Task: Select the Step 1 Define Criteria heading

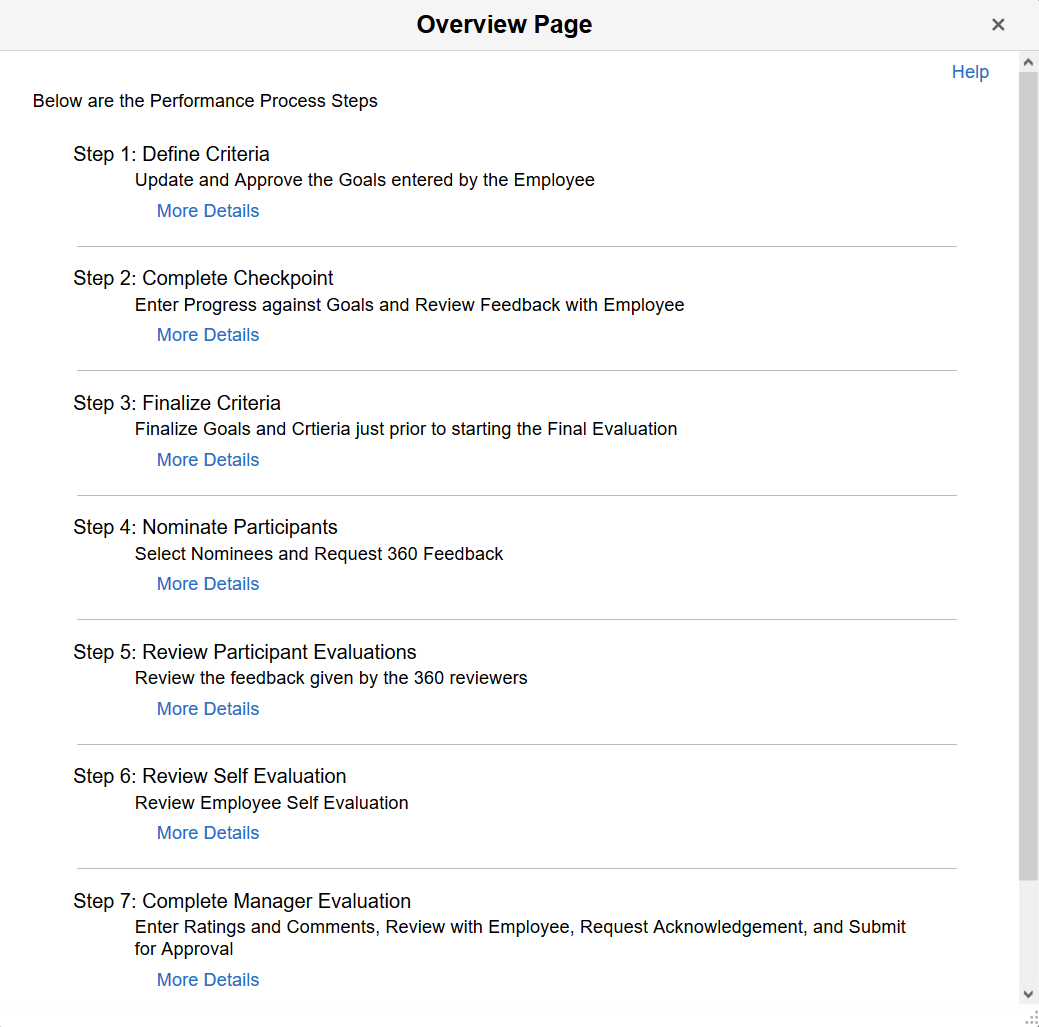Action: pos(171,153)
